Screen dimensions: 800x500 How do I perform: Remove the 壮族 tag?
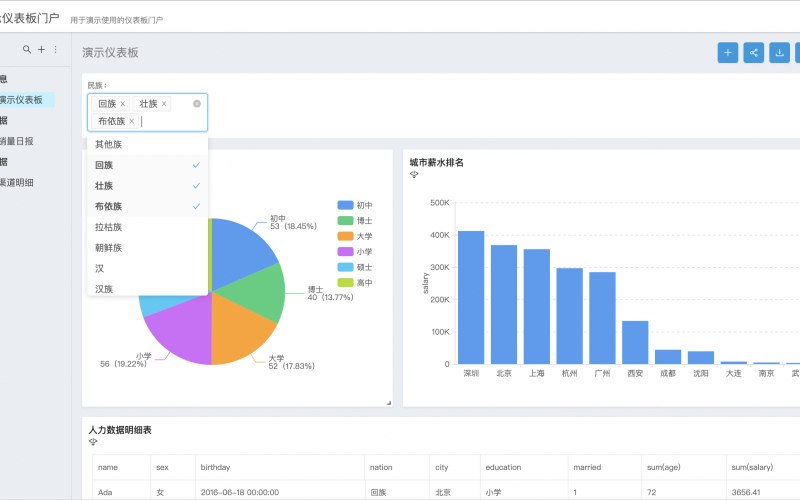click(164, 104)
